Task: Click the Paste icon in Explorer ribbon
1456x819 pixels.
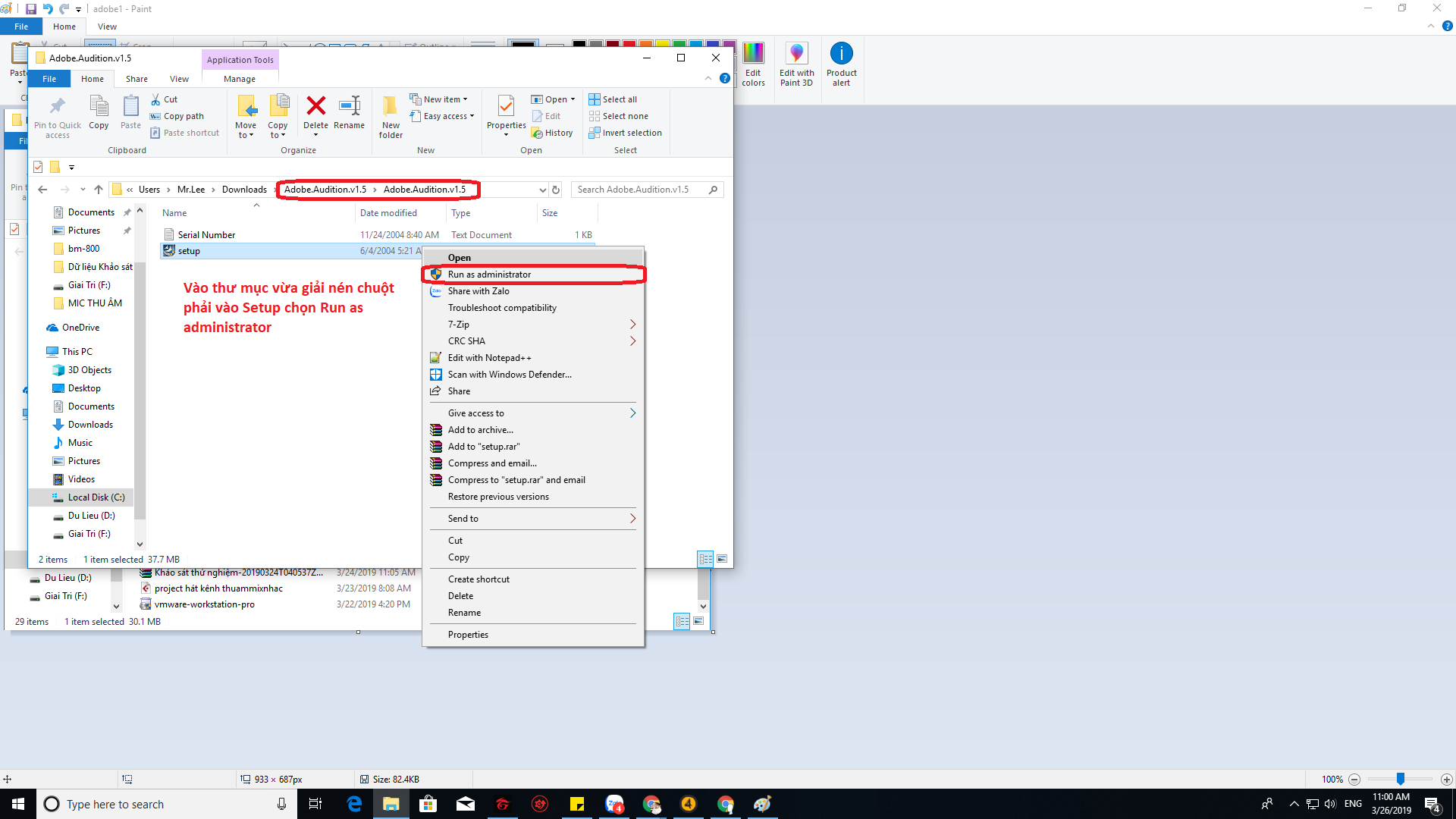Action: click(x=130, y=106)
